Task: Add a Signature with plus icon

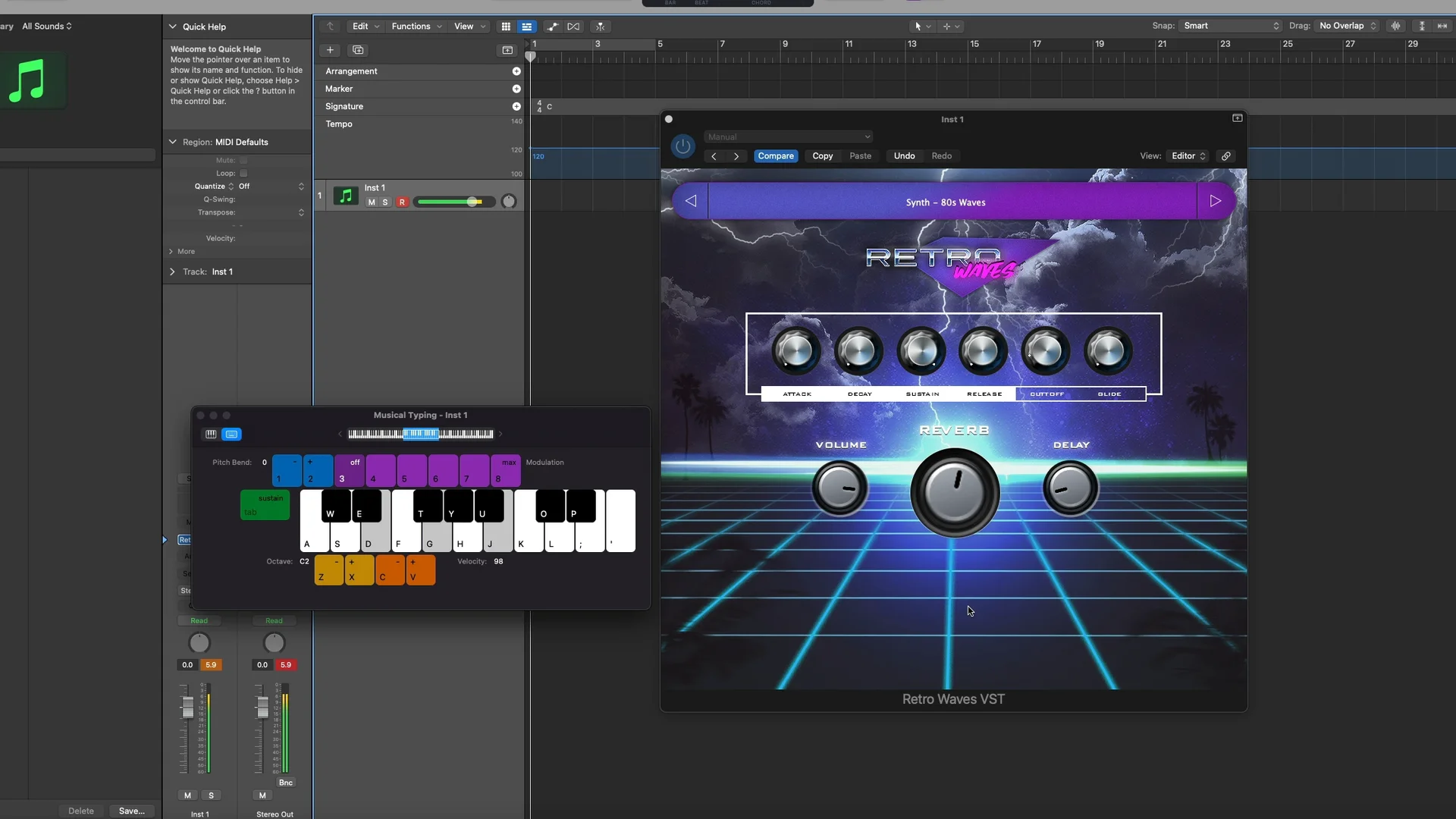Action: pos(516,107)
